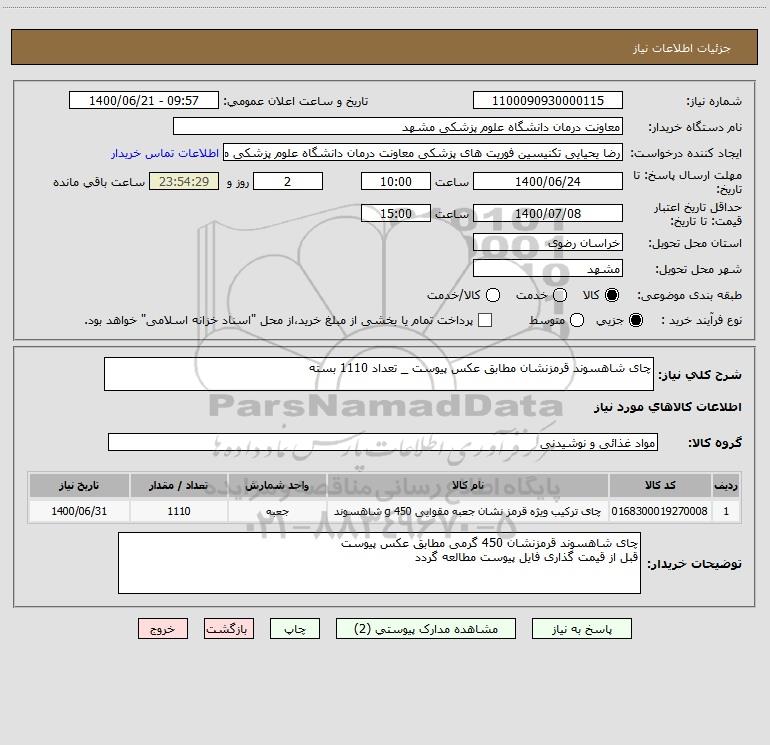Select the کالا/خدمت radio button
770x745 pixels.
(x=493, y=295)
